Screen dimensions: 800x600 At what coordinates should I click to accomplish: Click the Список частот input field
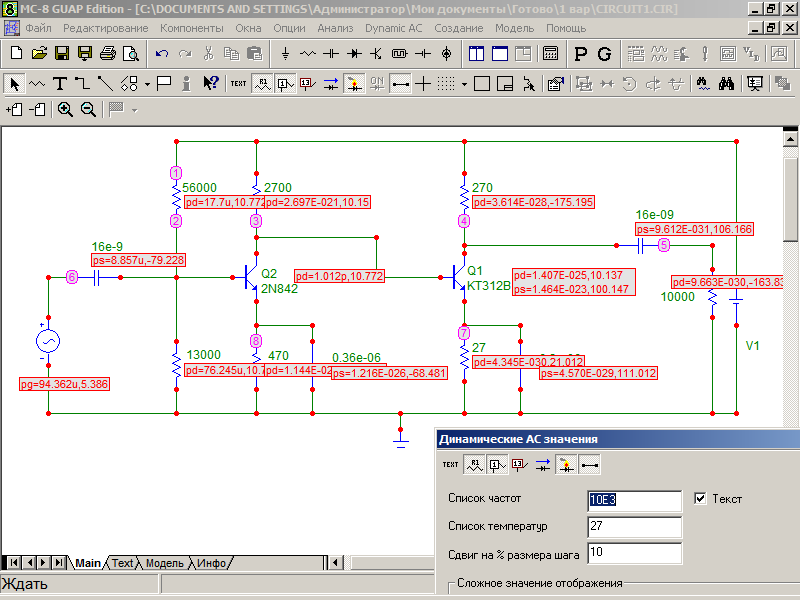point(634,499)
